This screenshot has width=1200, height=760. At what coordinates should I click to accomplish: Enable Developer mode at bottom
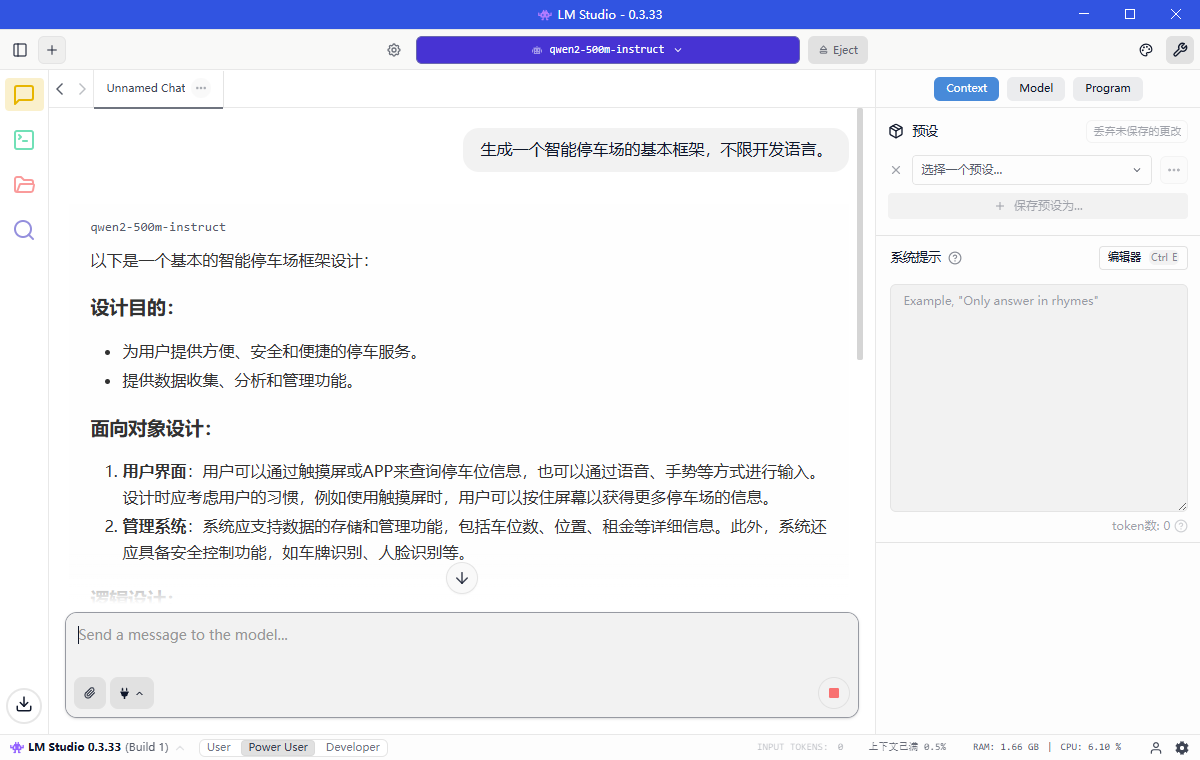pyautogui.click(x=352, y=747)
